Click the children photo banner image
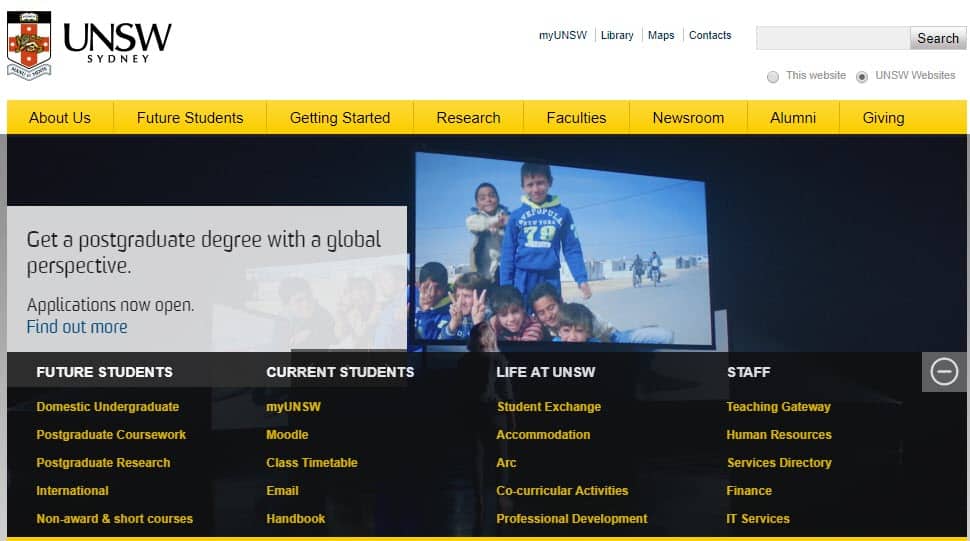The height and width of the screenshot is (541, 970). pos(562,250)
